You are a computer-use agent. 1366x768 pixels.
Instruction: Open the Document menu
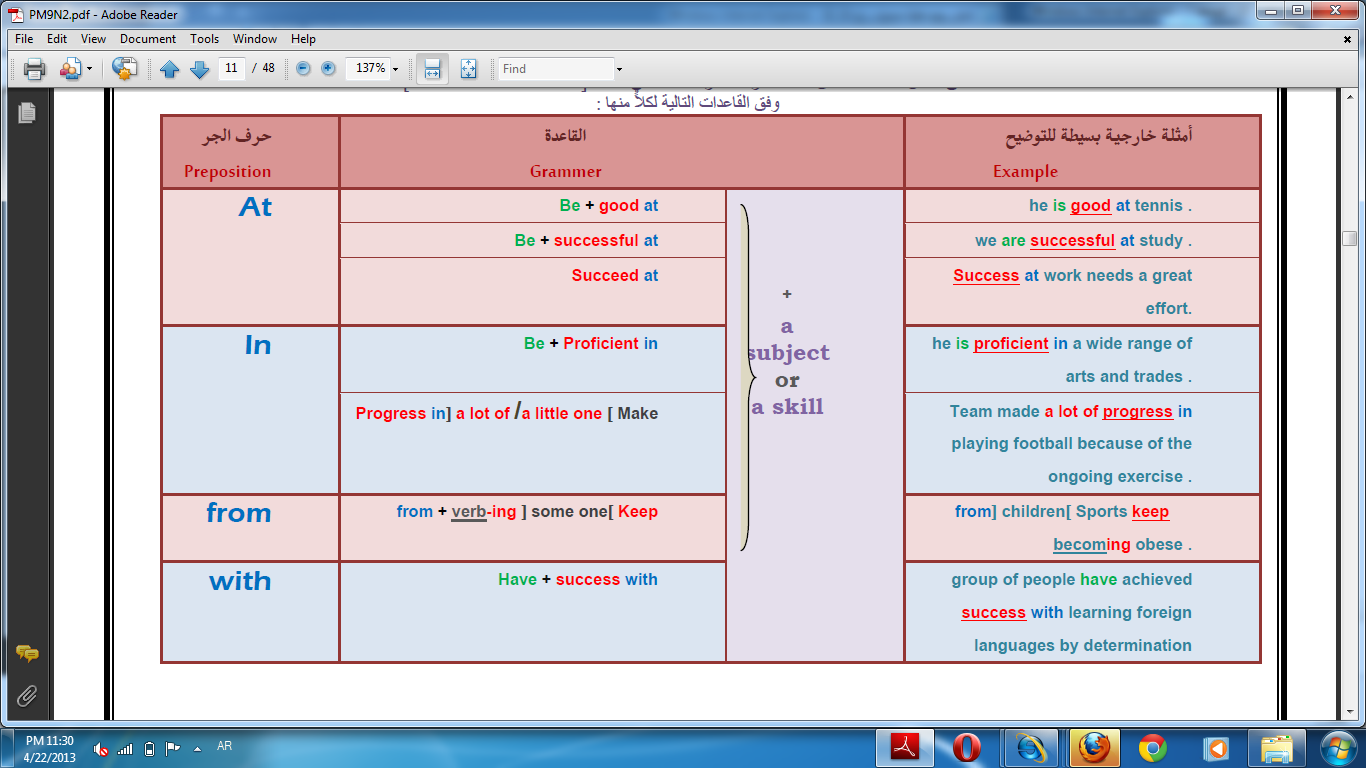148,39
